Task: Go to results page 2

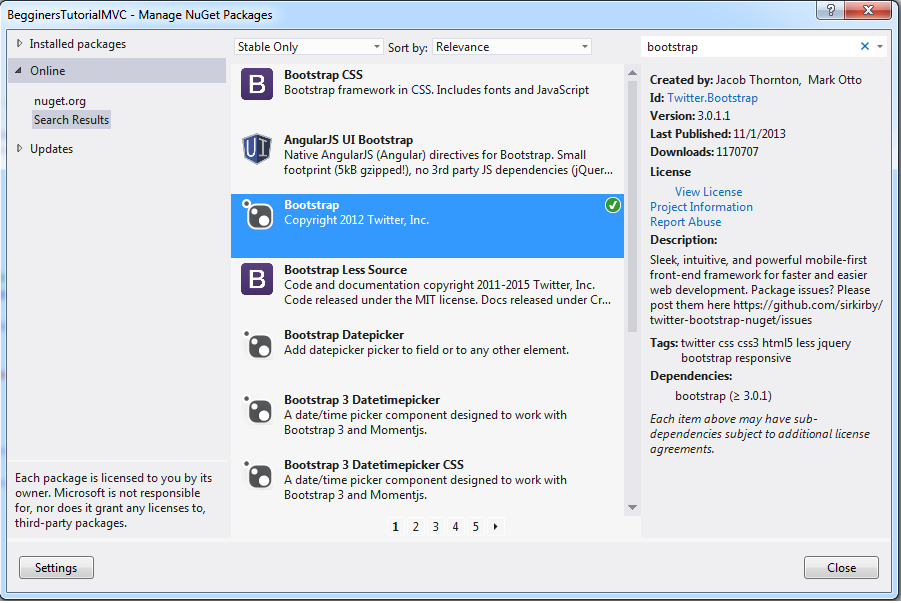Action: [415, 526]
